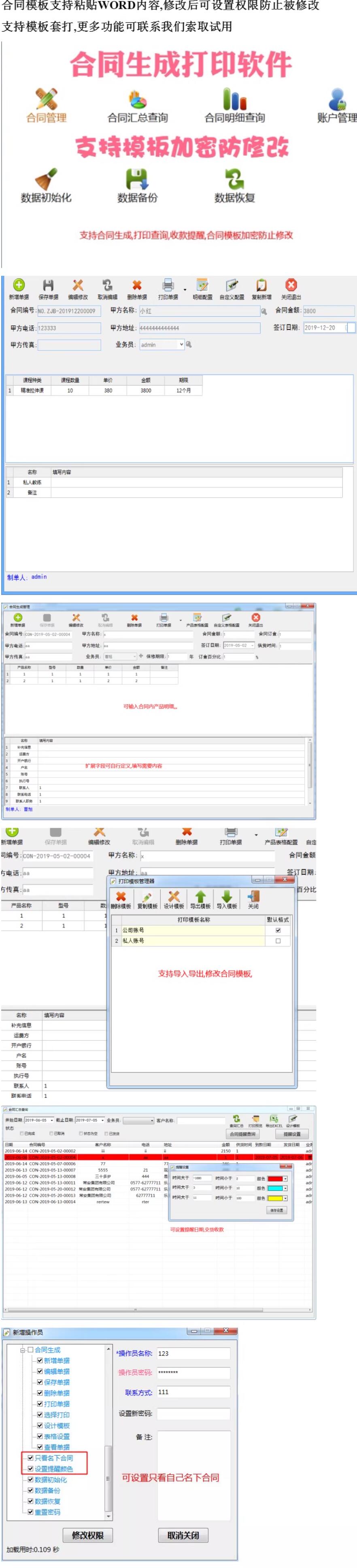Check the default format box for 私人账号
The height and width of the screenshot is (1568, 357).
click(x=278, y=940)
